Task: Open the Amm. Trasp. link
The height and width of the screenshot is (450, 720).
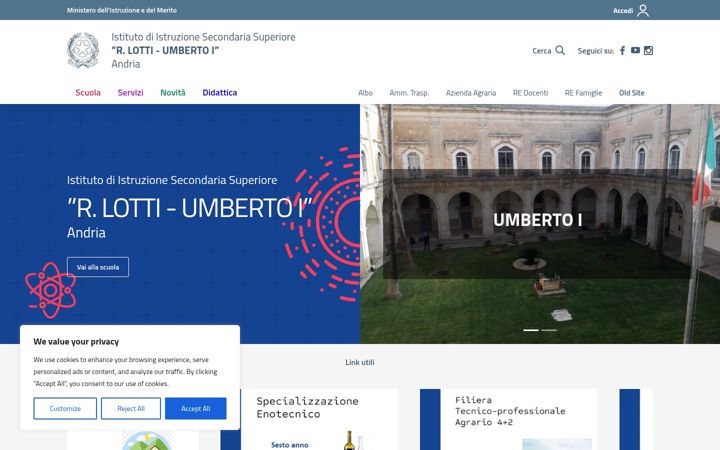Action: 409,93
